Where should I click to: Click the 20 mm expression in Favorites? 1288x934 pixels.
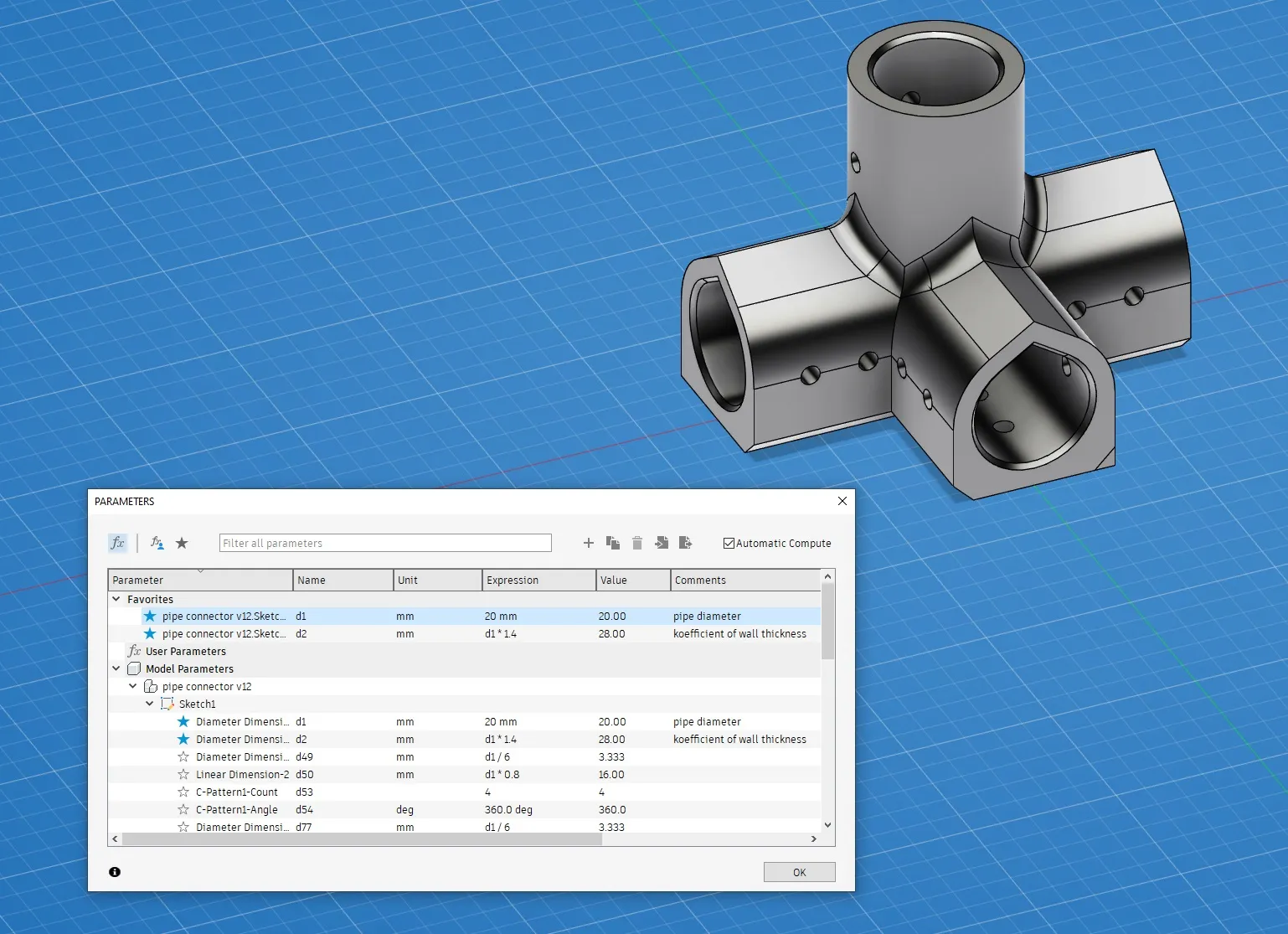click(501, 616)
